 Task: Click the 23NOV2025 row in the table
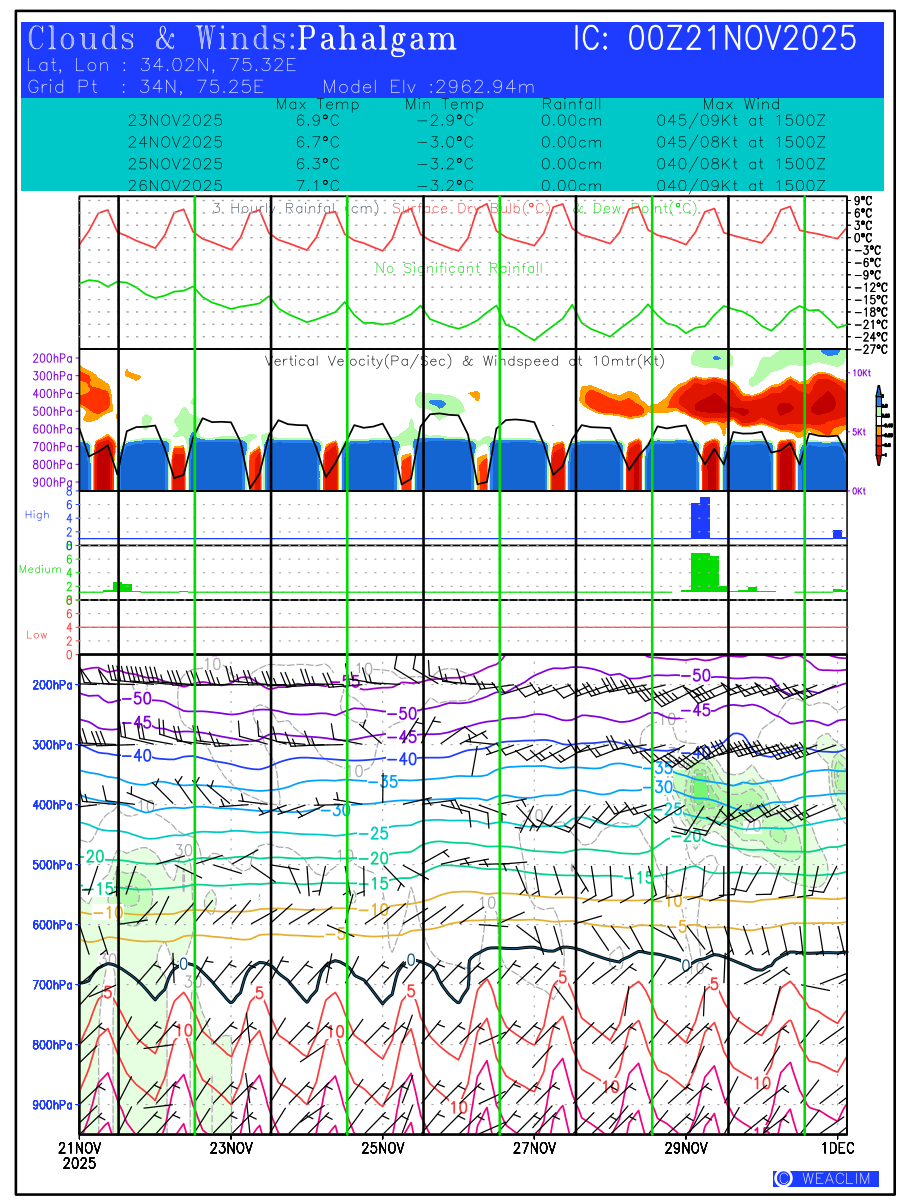(x=175, y=120)
